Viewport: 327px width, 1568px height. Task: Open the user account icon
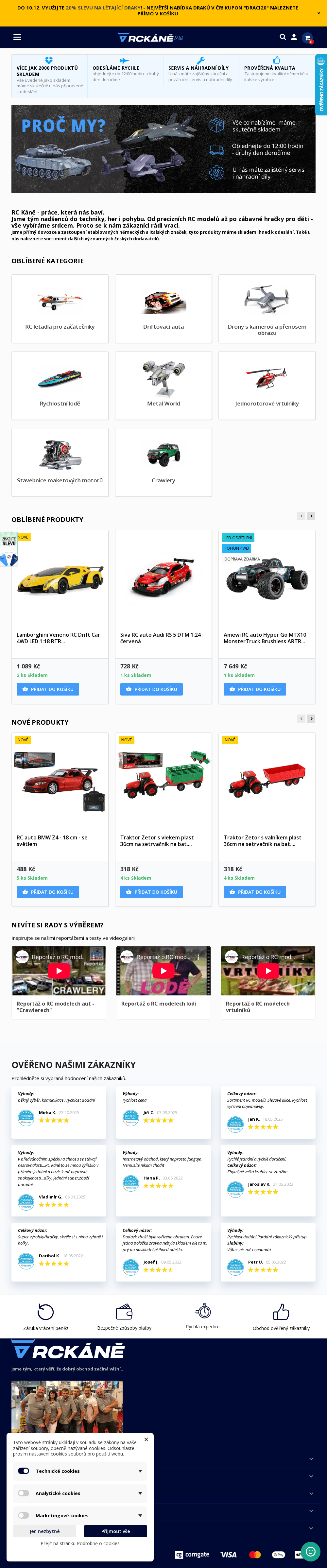pos(294,37)
